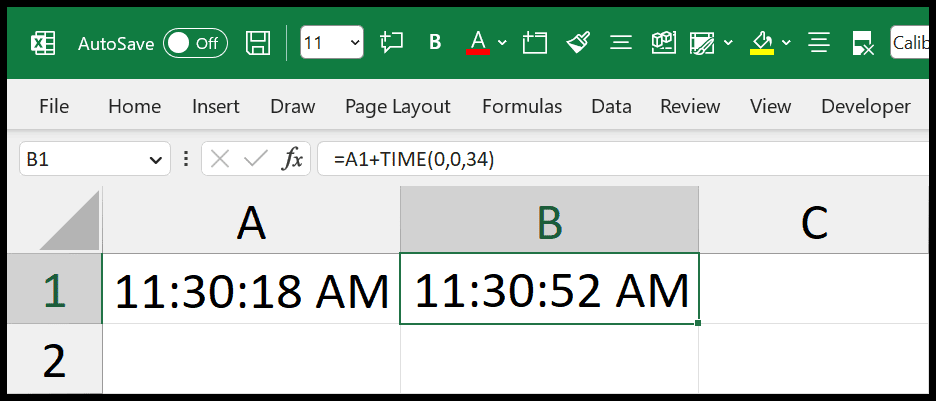The width and height of the screenshot is (936, 401).
Task: Open the fill color dropdown arrow
Action: 786,43
